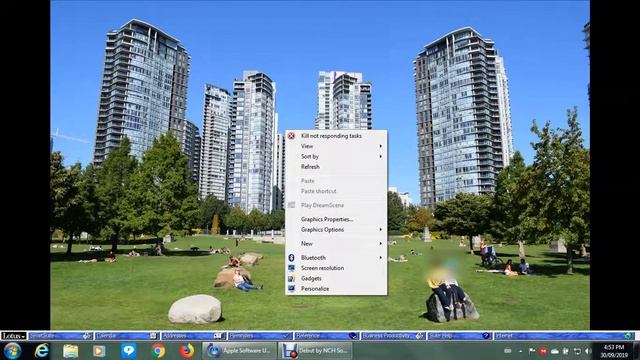The width and height of the screenshot is (640, 360).
Task: Click the sync arrows tray icon
Action: [x=577, y=351]
